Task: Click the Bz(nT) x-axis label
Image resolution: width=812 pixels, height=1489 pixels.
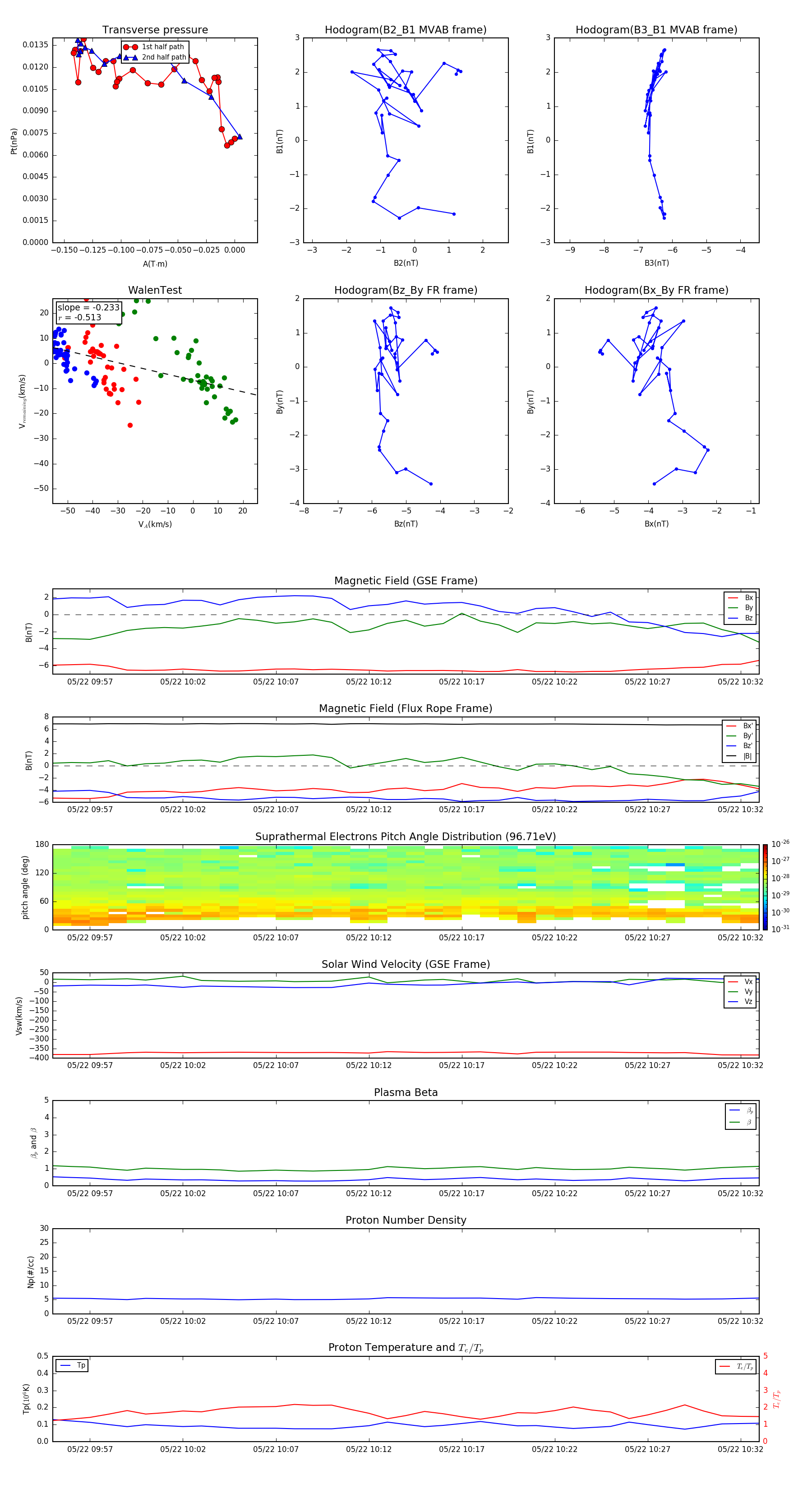Action: pyautogui.click(x=406, y=524)
